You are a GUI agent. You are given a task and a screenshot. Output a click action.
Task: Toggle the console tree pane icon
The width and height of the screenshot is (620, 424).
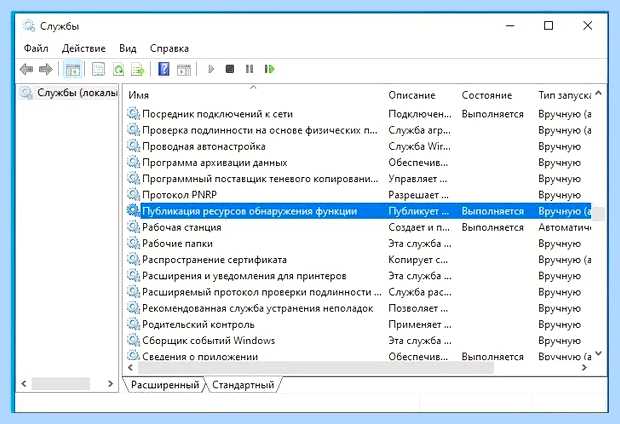tap(72, 70)
